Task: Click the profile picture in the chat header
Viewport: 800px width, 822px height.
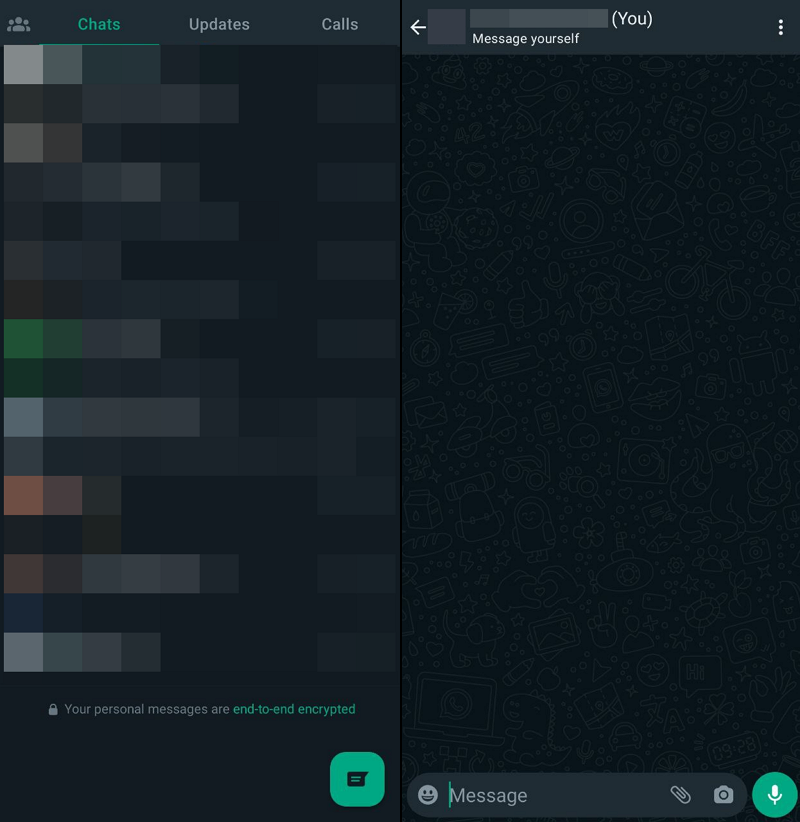Action: pos(447,27)
